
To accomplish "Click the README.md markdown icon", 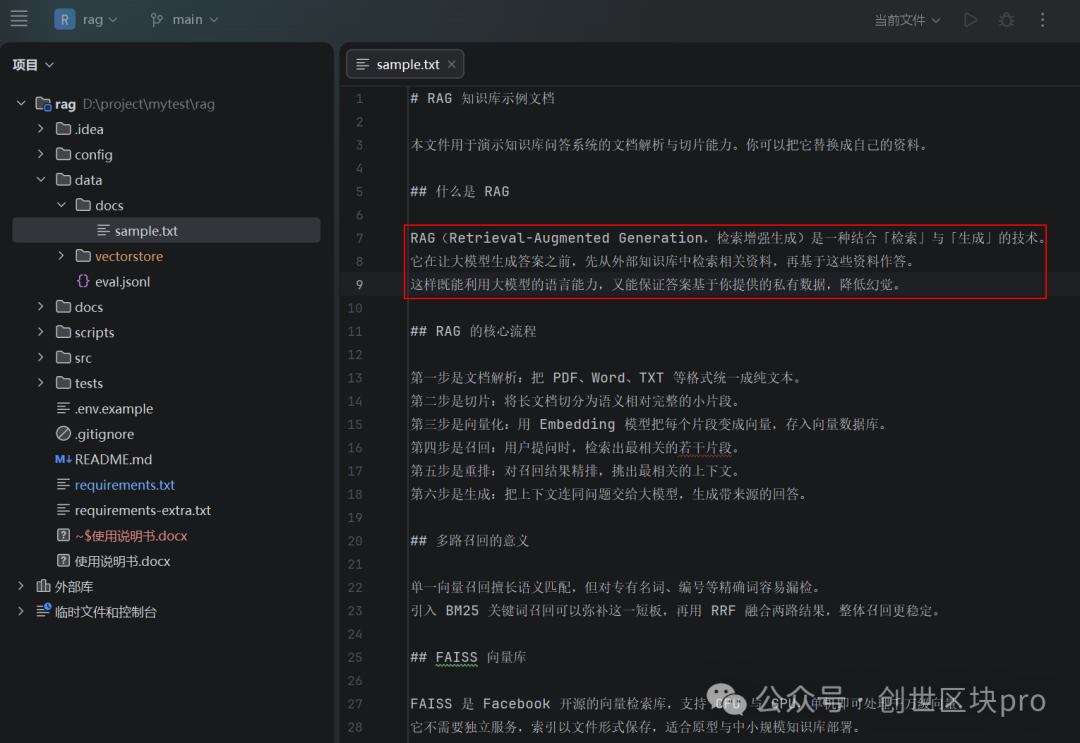I will click(x=63, y=459).
